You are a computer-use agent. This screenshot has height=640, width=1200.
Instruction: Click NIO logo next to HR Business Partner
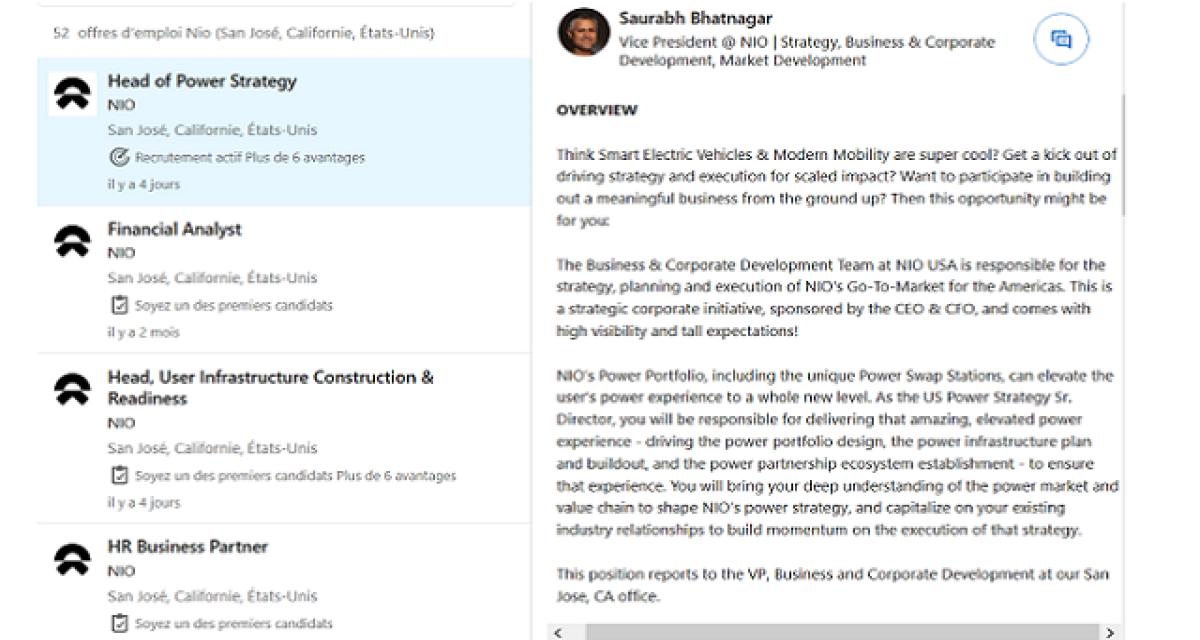(x=72, y=559)
